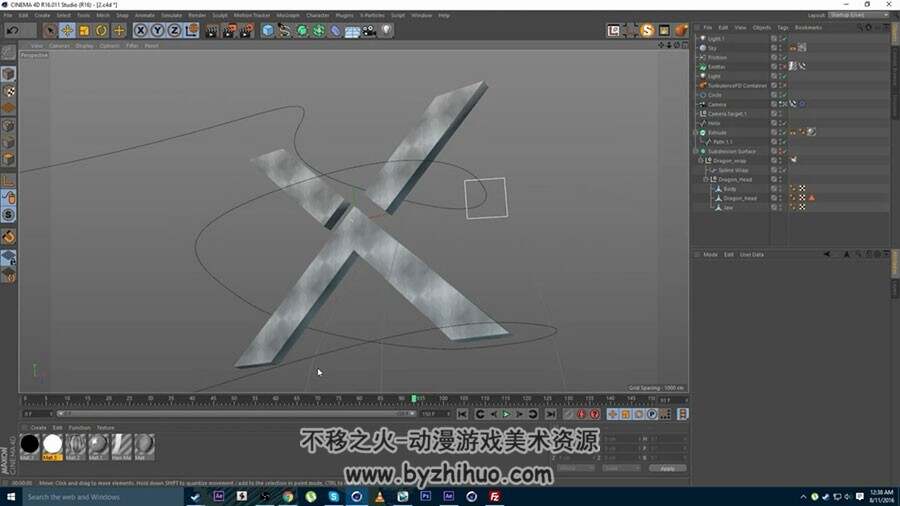
Task: Select the striped Hair Mat material
Action: [121, 445]
